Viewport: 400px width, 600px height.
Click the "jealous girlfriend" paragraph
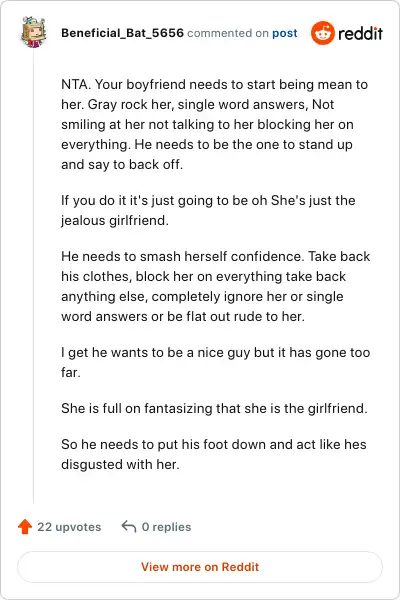point(208,210)
